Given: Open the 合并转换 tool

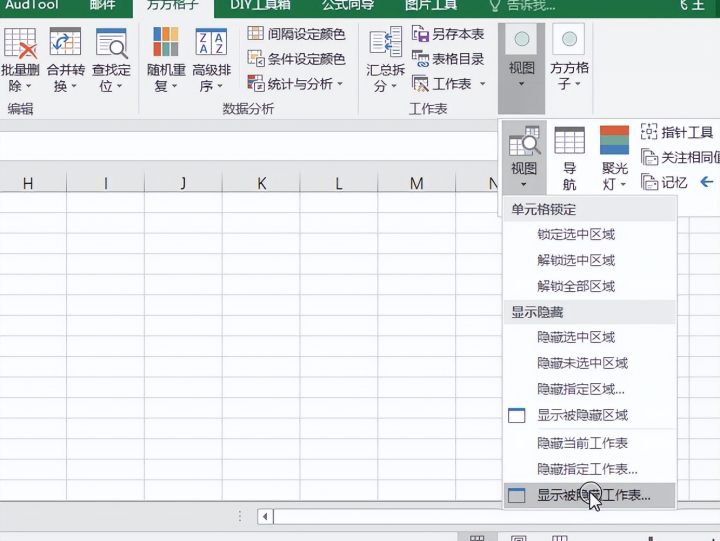Looking at the screenshot, I should click(66, 60).
